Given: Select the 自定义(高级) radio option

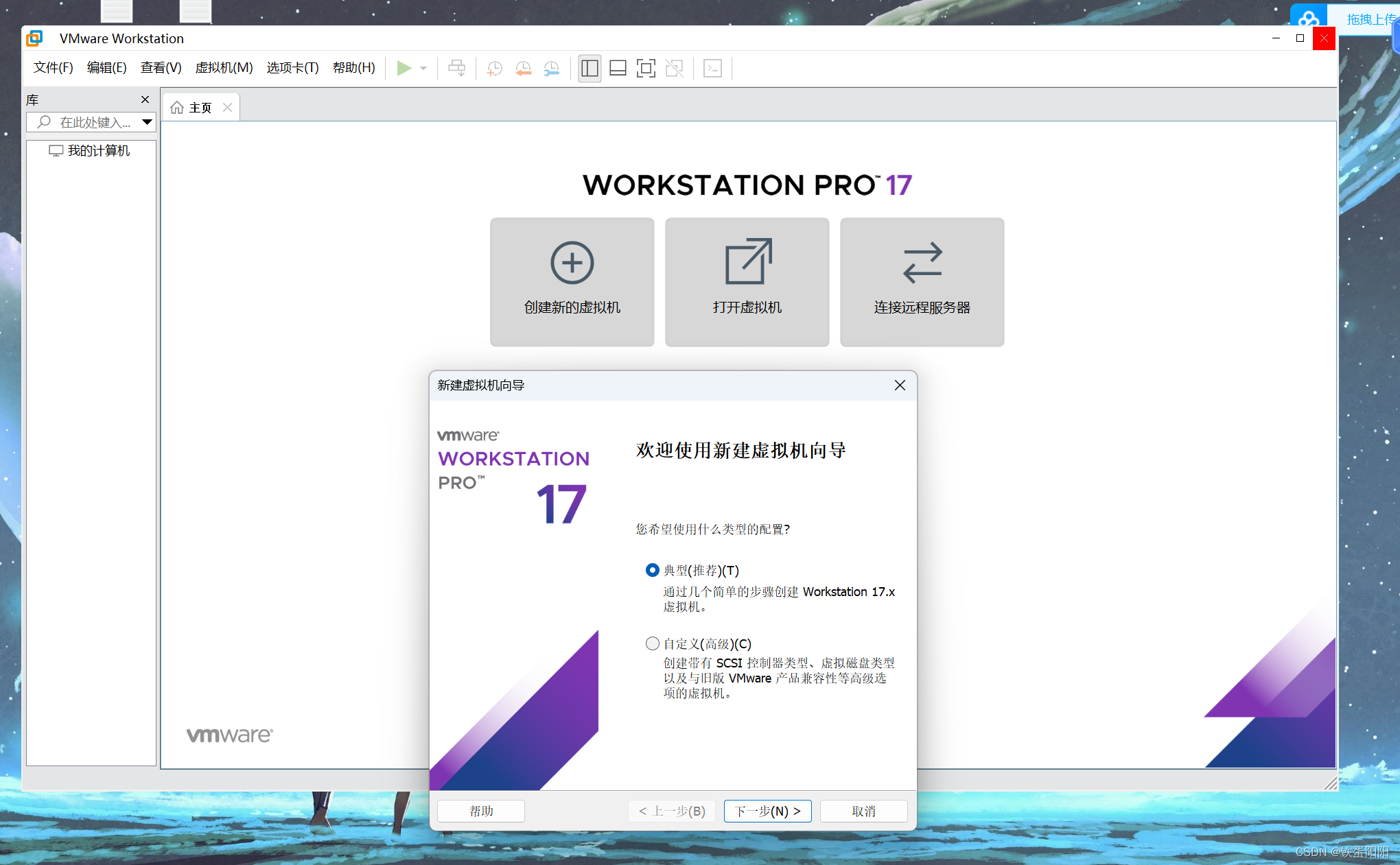Looking at the screenshot, I should (x=652, y=643).
